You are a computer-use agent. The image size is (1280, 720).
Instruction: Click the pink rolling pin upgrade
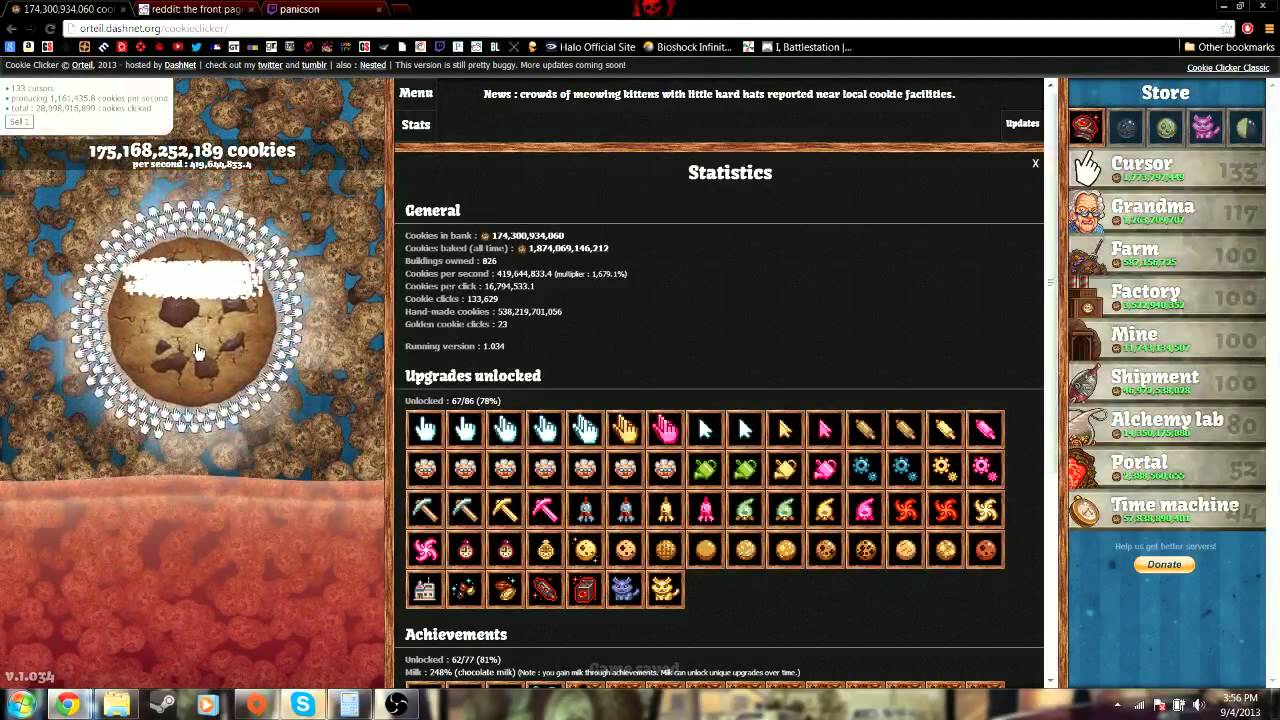click(985, 430)
